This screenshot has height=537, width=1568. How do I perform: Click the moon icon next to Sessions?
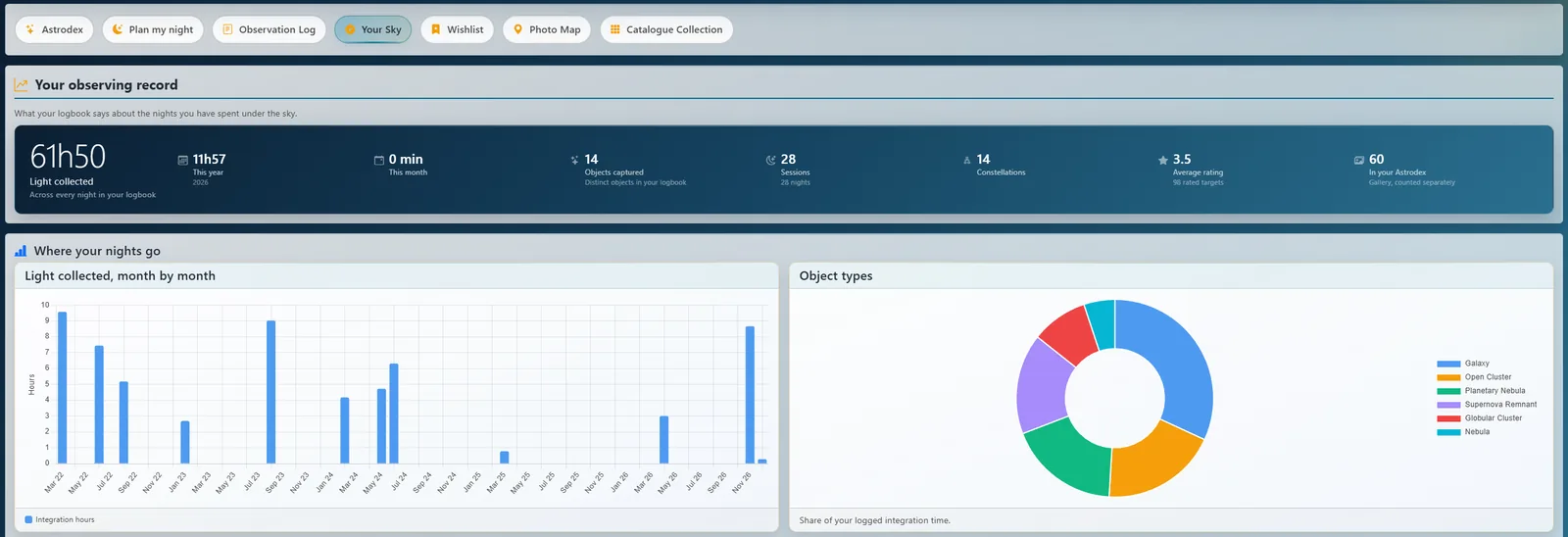point(770,160)
